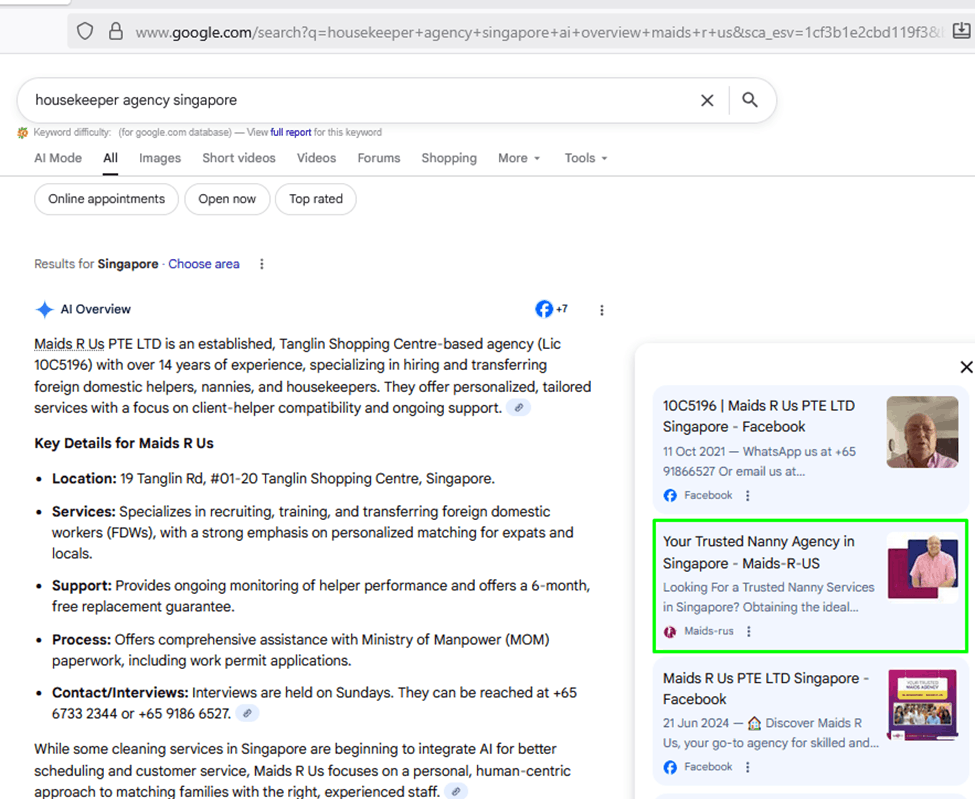Image resolution: width=975 pixels, height=799 pixels.
Task: Click the shield icon in address bar
Action: point(86,31)
